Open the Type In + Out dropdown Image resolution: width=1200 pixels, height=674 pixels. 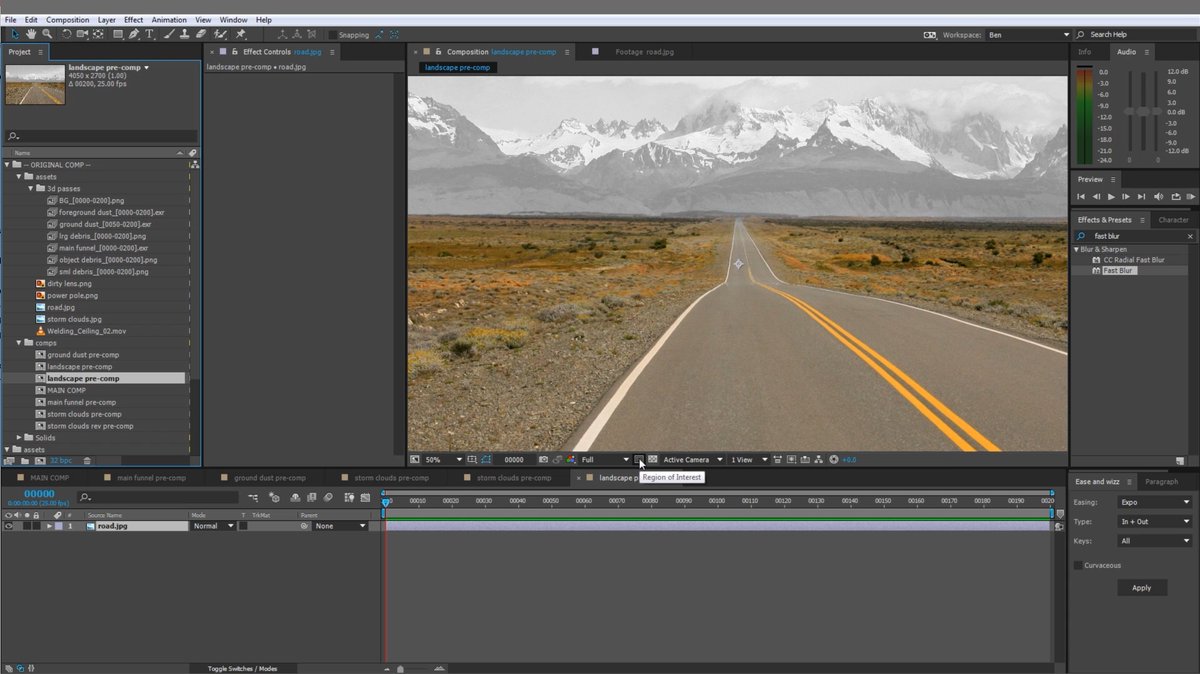[x=1155, y=521]
